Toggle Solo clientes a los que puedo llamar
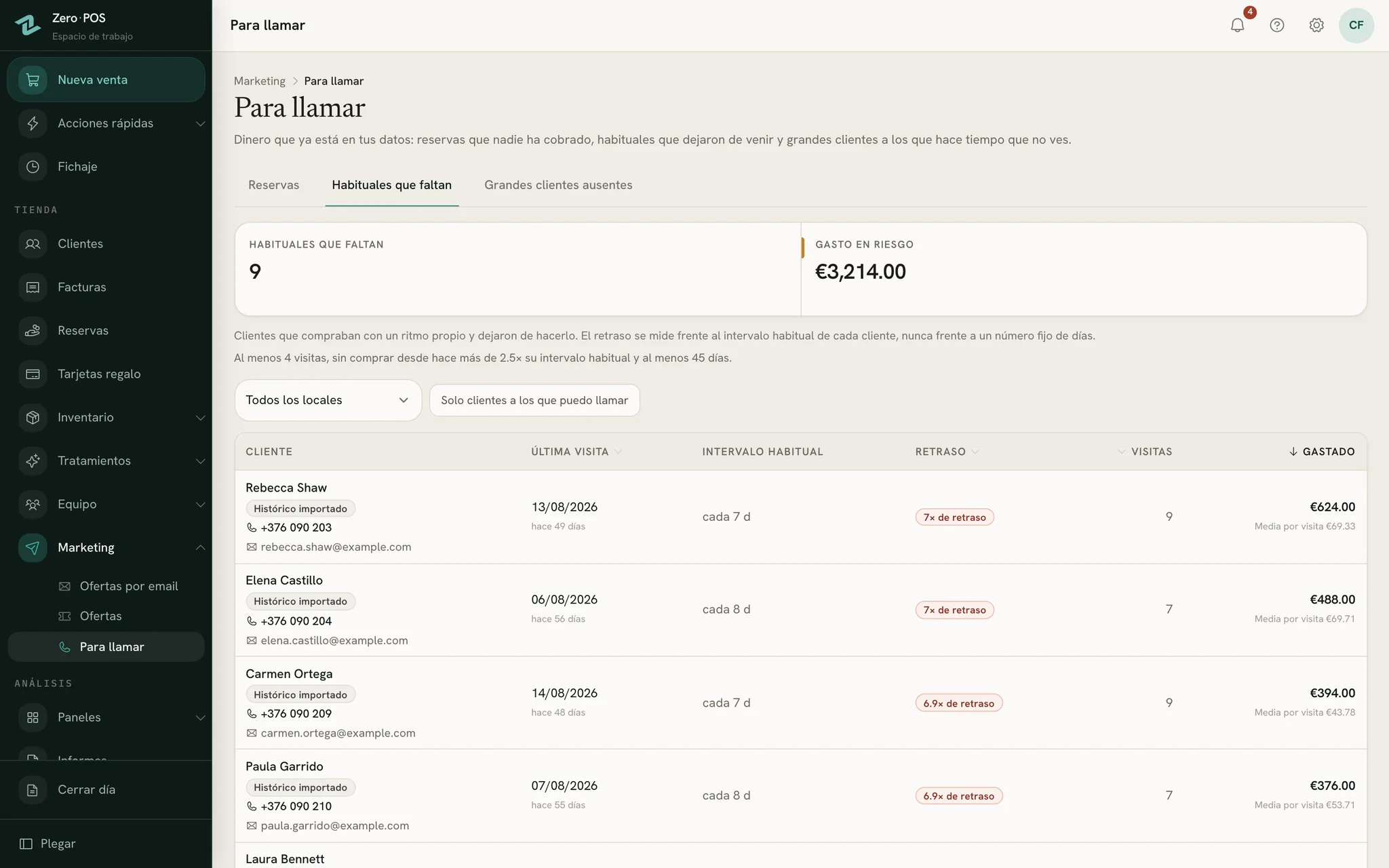This screenshot has width=1389, height=868. pyautogui.click(x=534, y=400)
